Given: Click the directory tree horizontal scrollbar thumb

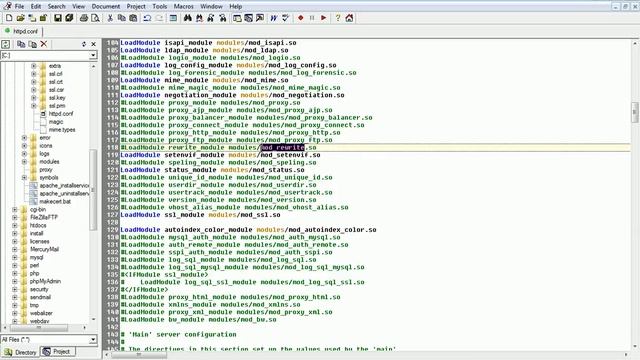Looking at the screenshot, I should coord(38,328).
